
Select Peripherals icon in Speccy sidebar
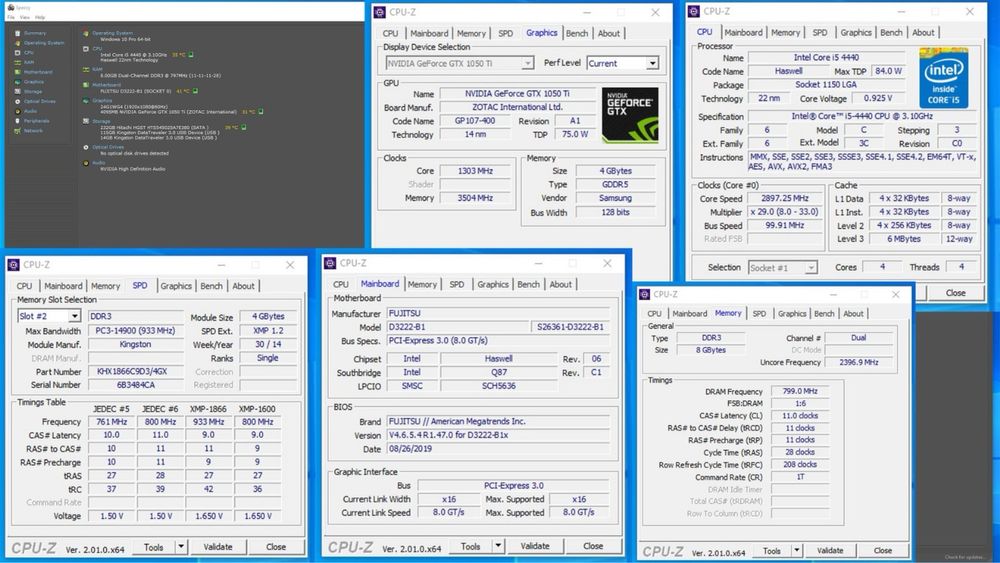(17, 121)
